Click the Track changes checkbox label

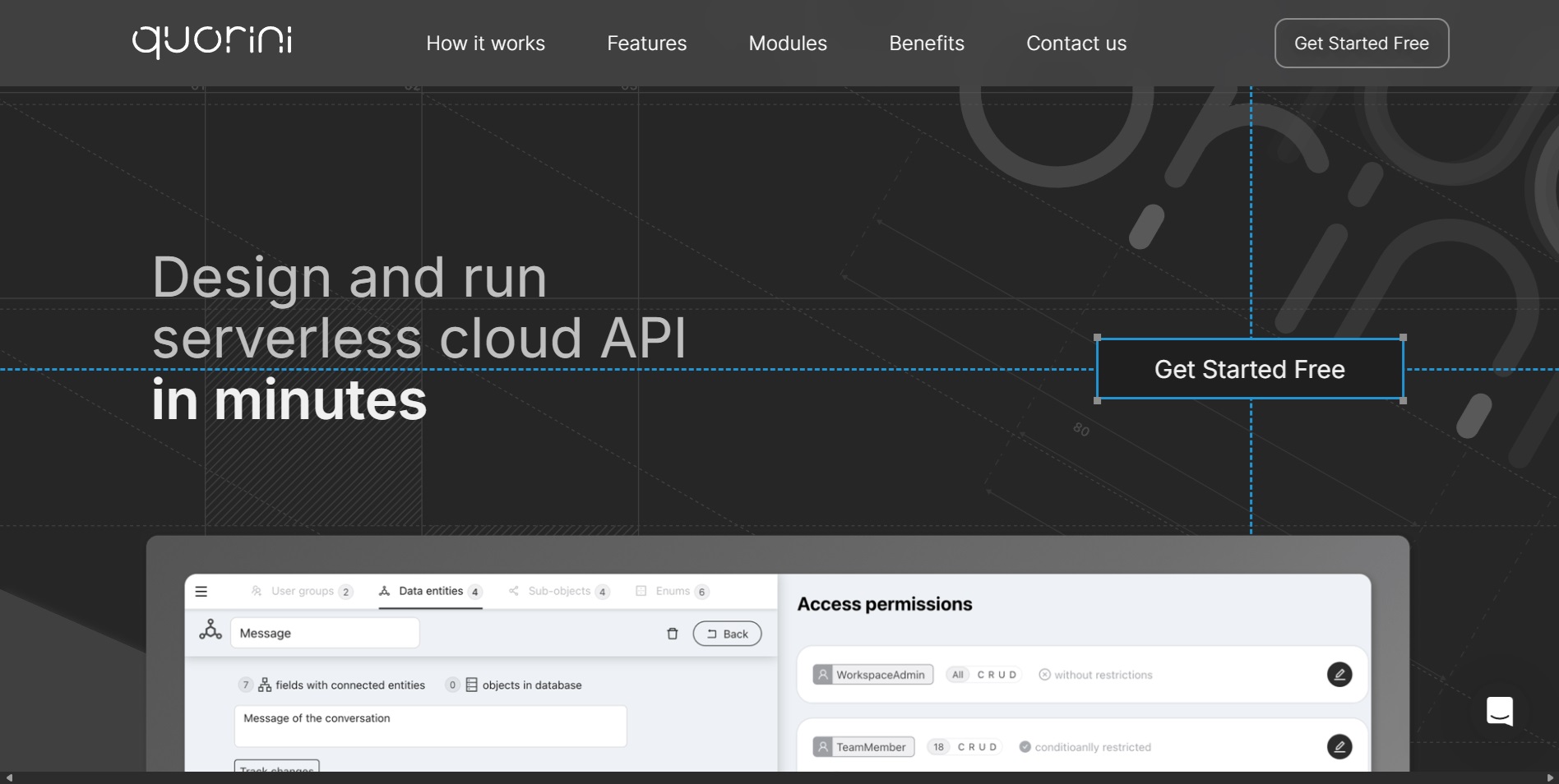click(277, 766)
